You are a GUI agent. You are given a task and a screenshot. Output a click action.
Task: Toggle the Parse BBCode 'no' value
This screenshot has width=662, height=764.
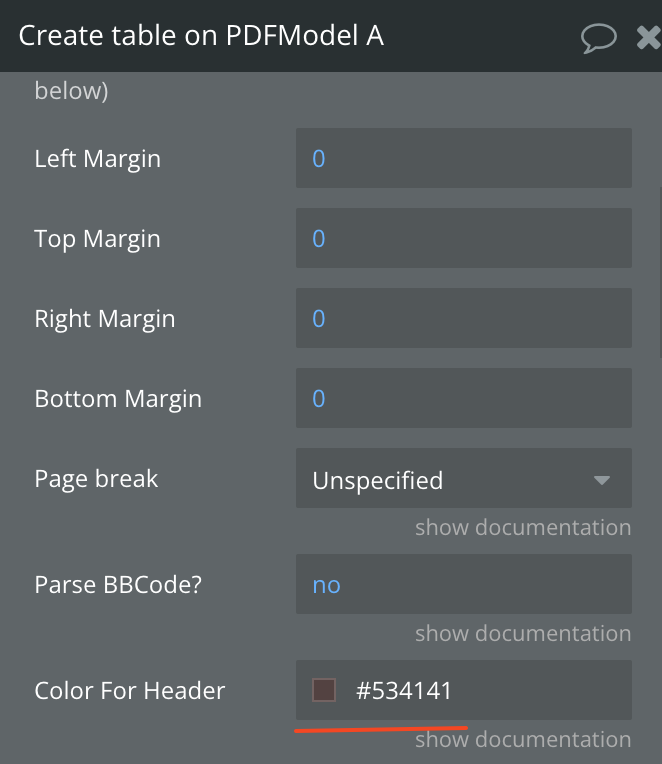point(326,585)
